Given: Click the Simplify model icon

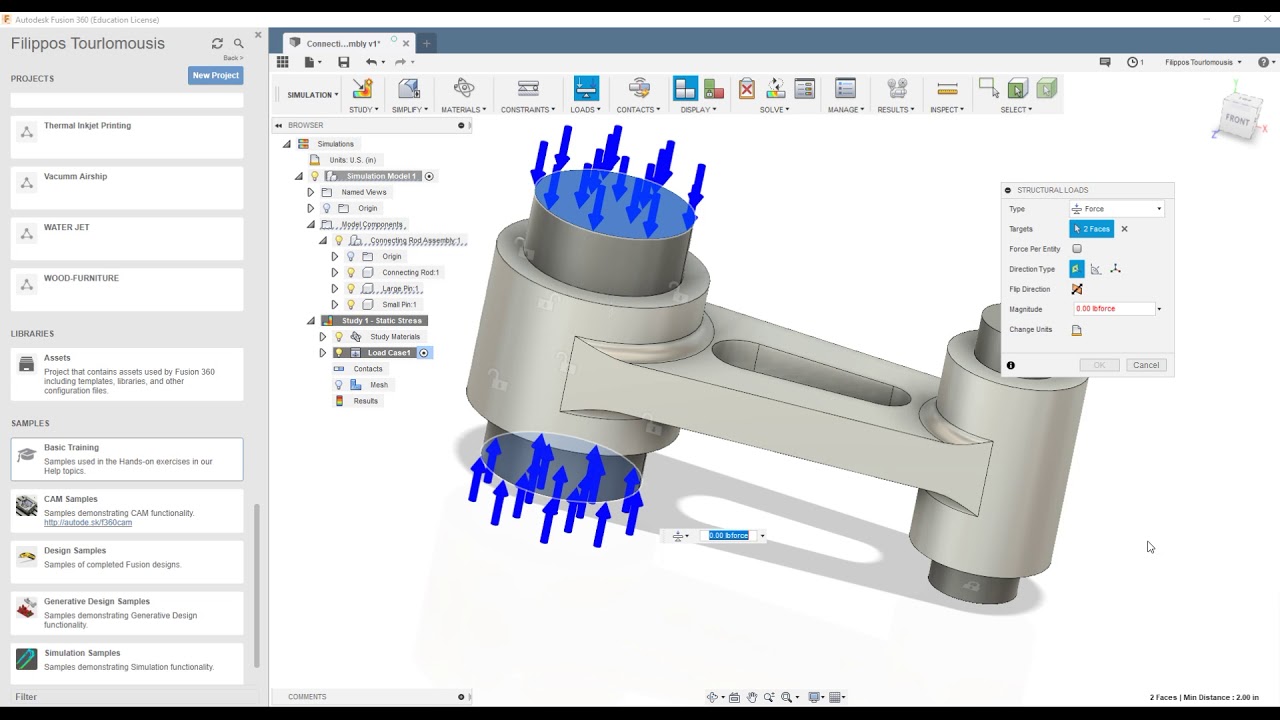Looking at the screenshot, I should point(409,89).
